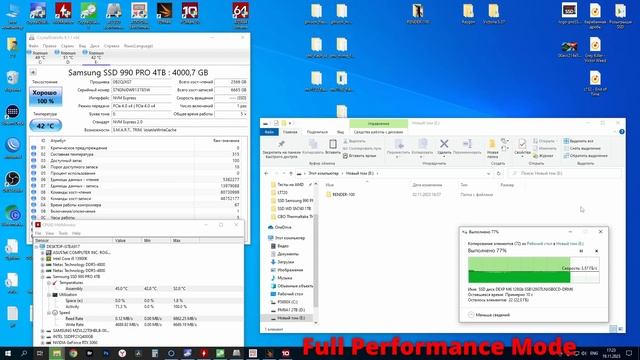This screenshot has height=360, width=640.
Task: Open Windows Start menu
Action: pos(7,353)
